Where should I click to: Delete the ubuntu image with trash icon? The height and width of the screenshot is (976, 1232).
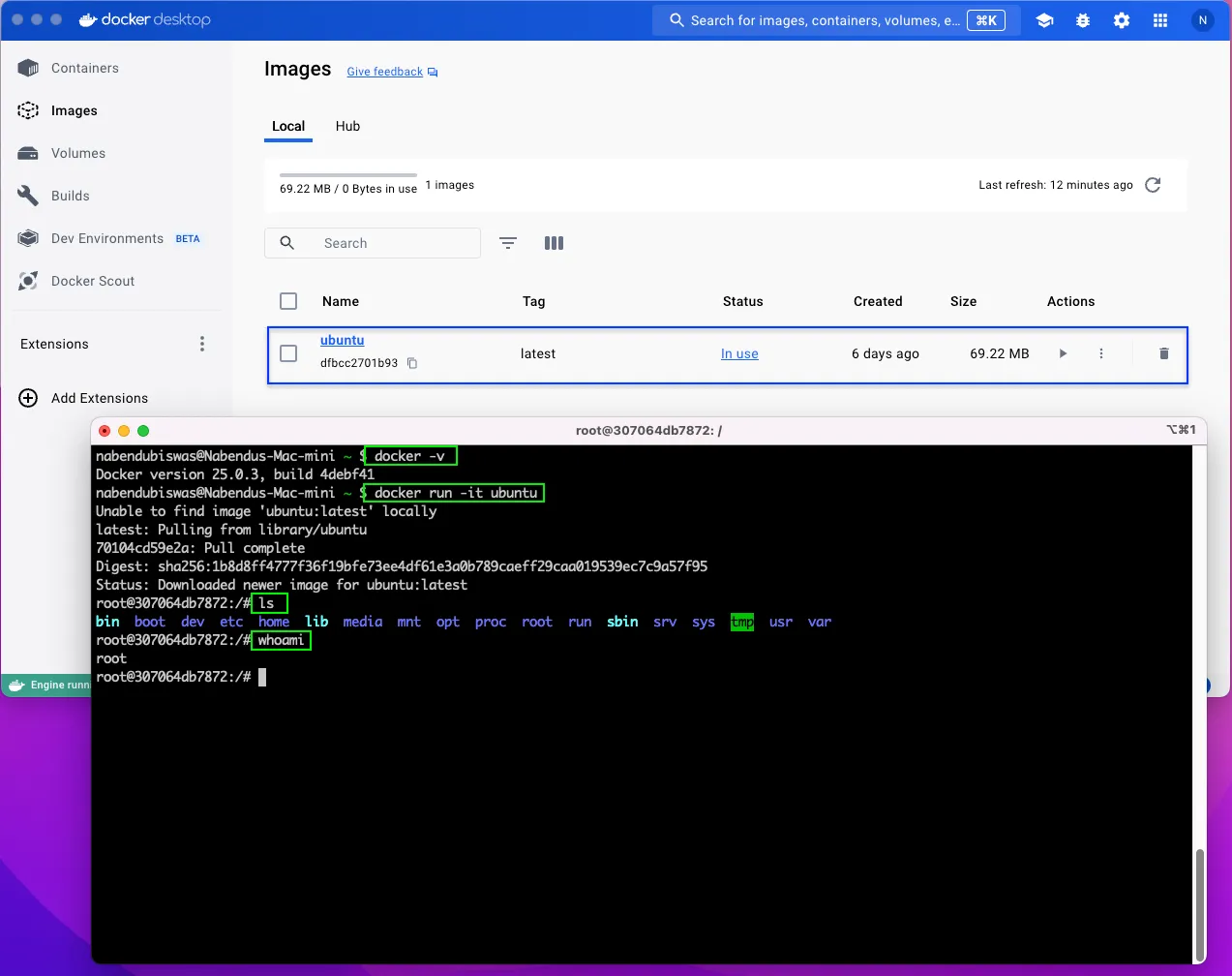[1164, 353]
